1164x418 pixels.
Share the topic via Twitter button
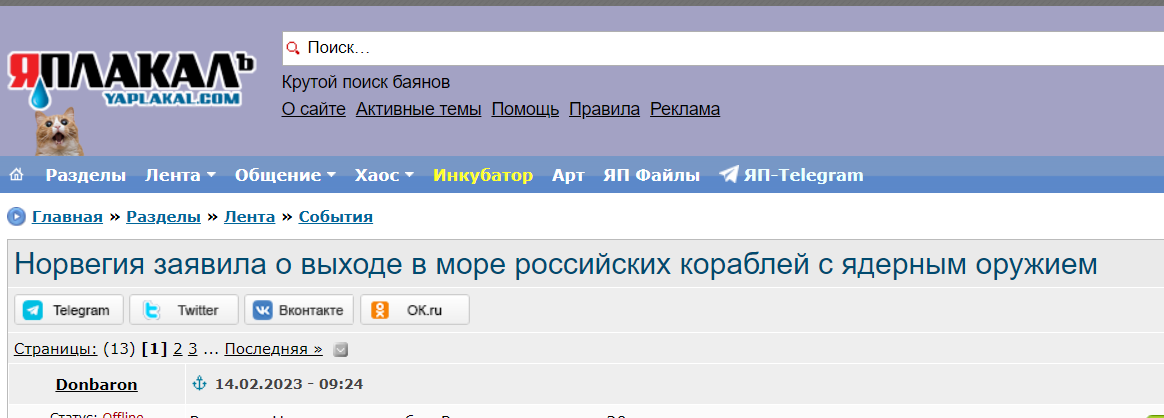[x=184, y=310]
